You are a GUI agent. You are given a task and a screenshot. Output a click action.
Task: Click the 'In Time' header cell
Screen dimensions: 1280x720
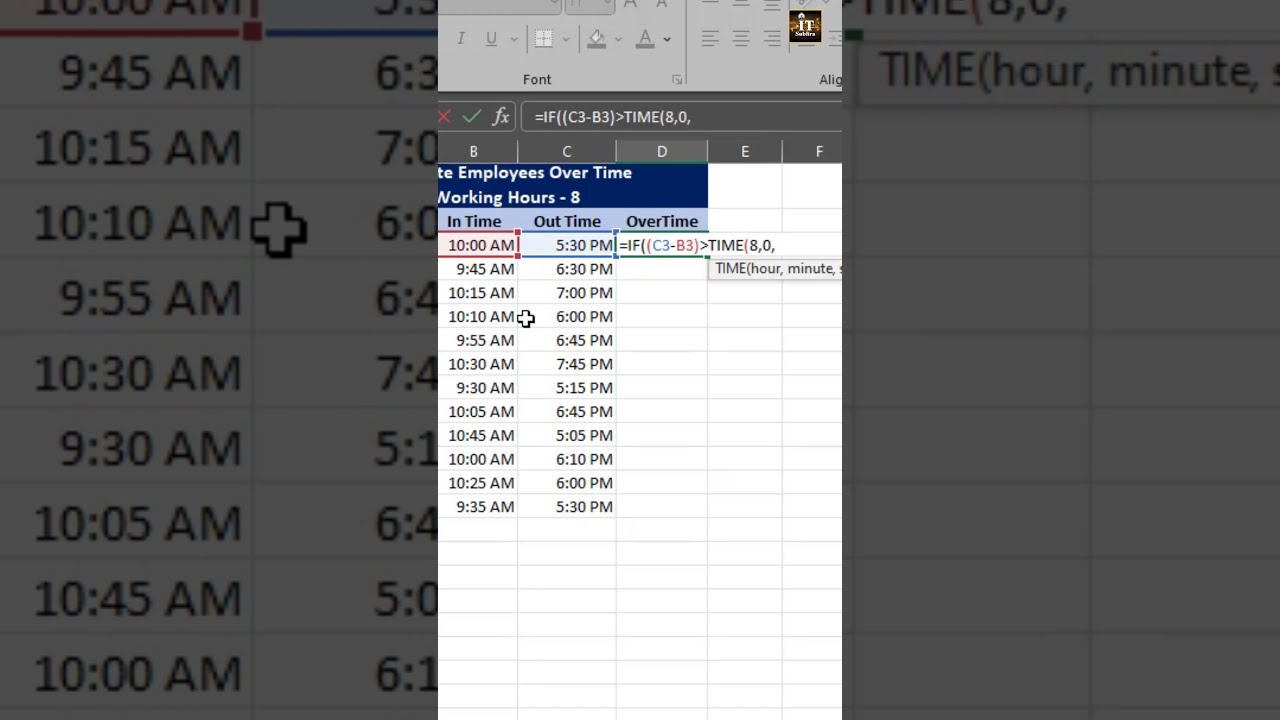477,221
